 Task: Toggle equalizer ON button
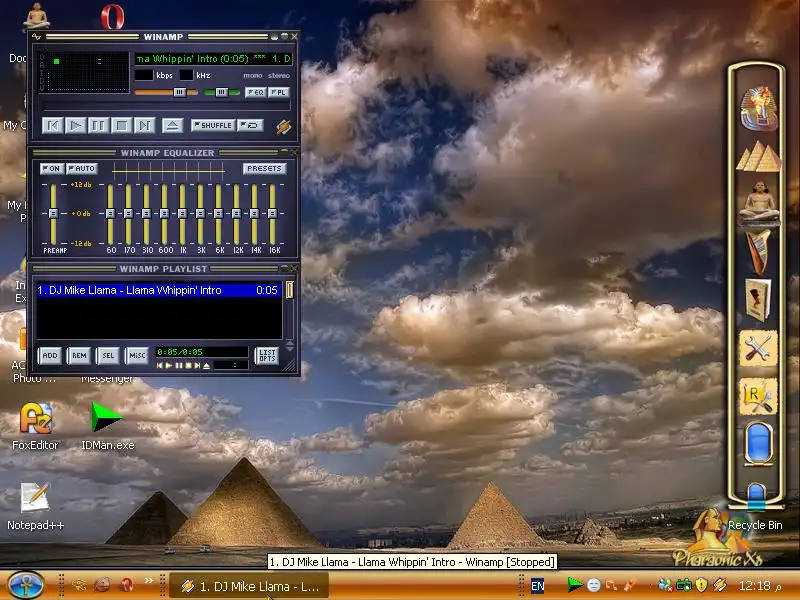[x=52, y=168]
